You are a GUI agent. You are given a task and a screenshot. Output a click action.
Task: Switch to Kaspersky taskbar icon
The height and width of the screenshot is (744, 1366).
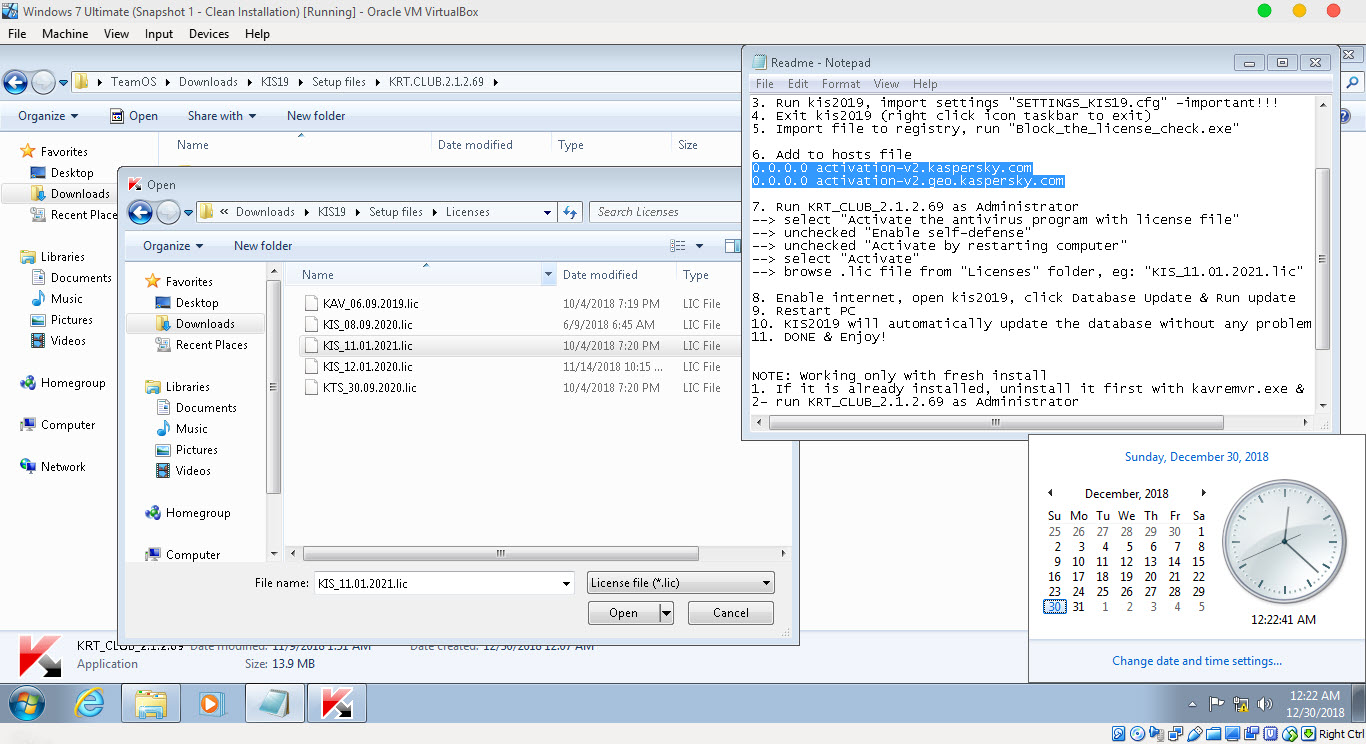pos(336,703)
